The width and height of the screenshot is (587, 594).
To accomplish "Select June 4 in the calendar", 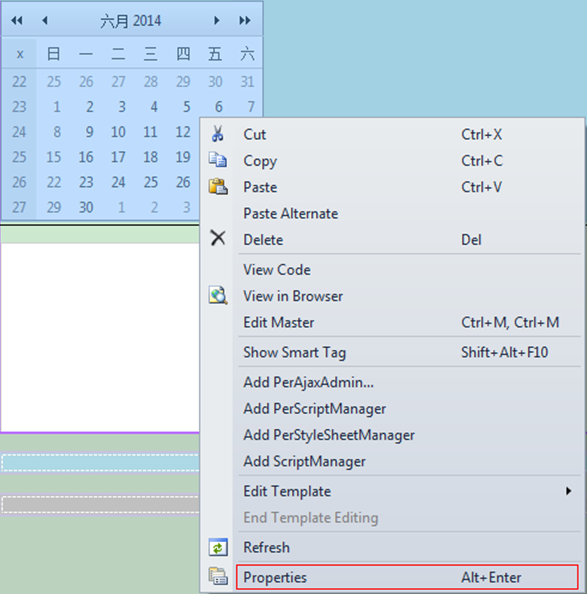I will tap(153, 107).
